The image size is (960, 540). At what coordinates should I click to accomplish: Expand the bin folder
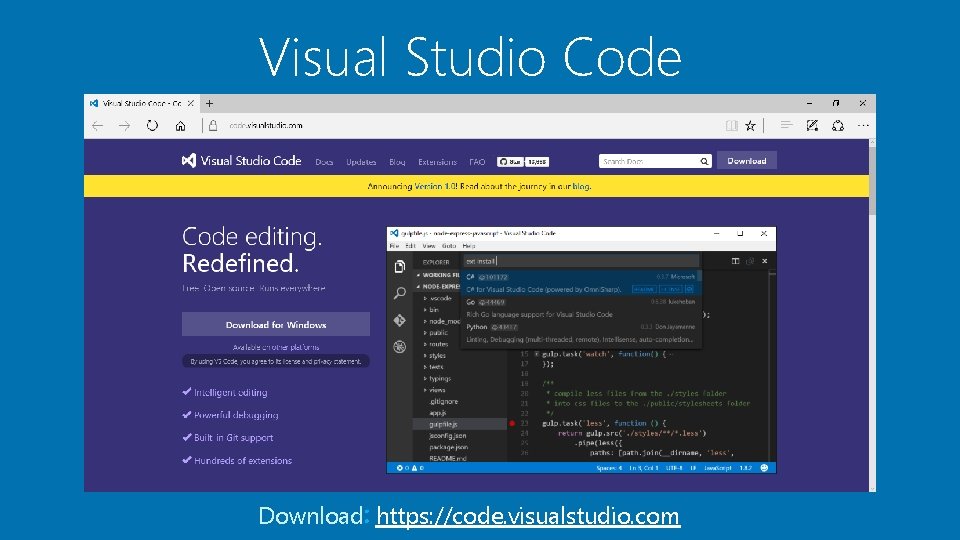tap(431, 310)
